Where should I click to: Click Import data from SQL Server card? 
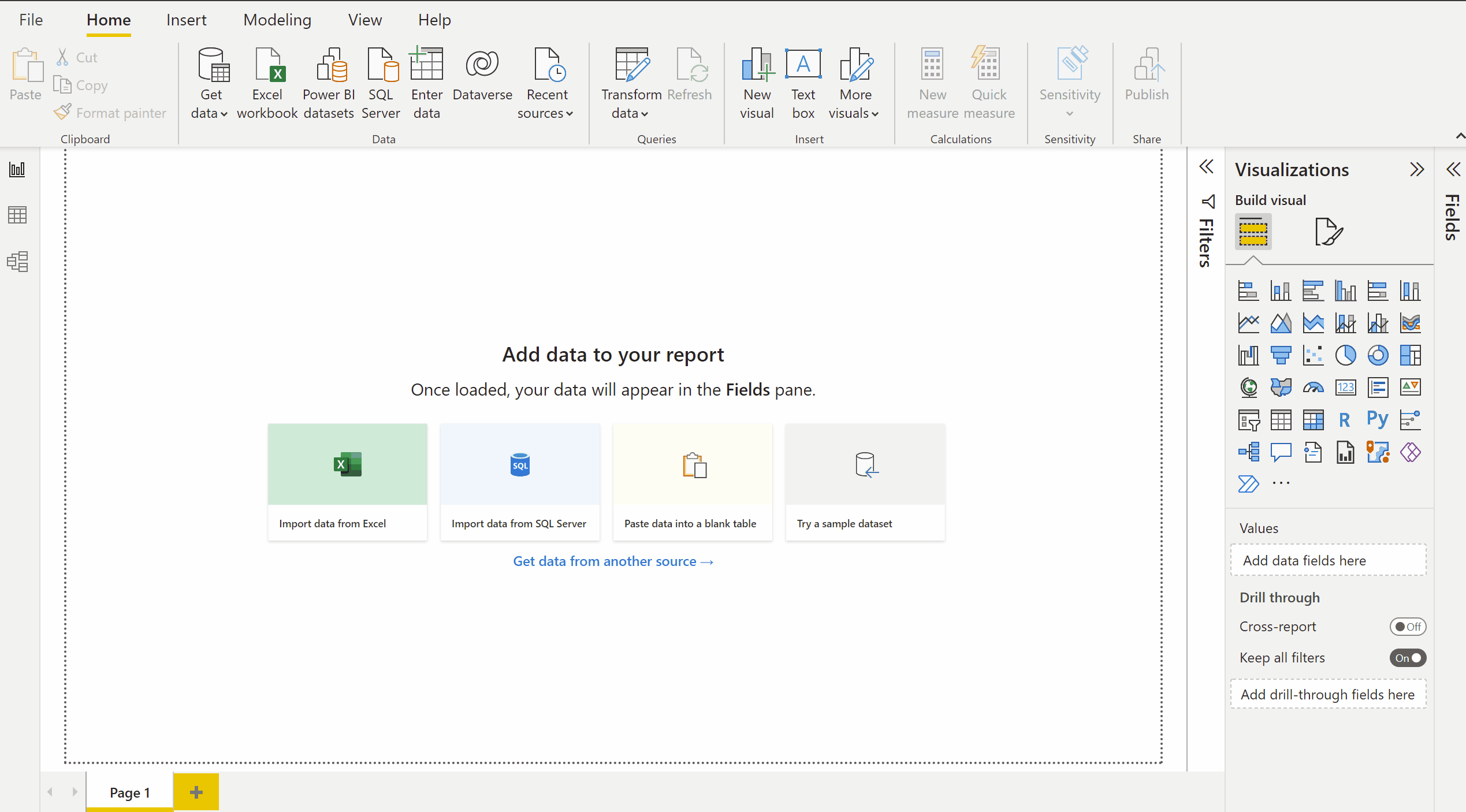(520, 482)
